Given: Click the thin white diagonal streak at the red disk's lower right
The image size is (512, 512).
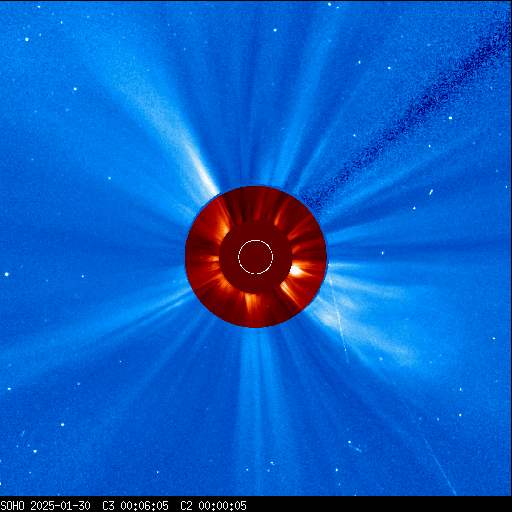Looking at the screenshot, I should tap(338, 320).
